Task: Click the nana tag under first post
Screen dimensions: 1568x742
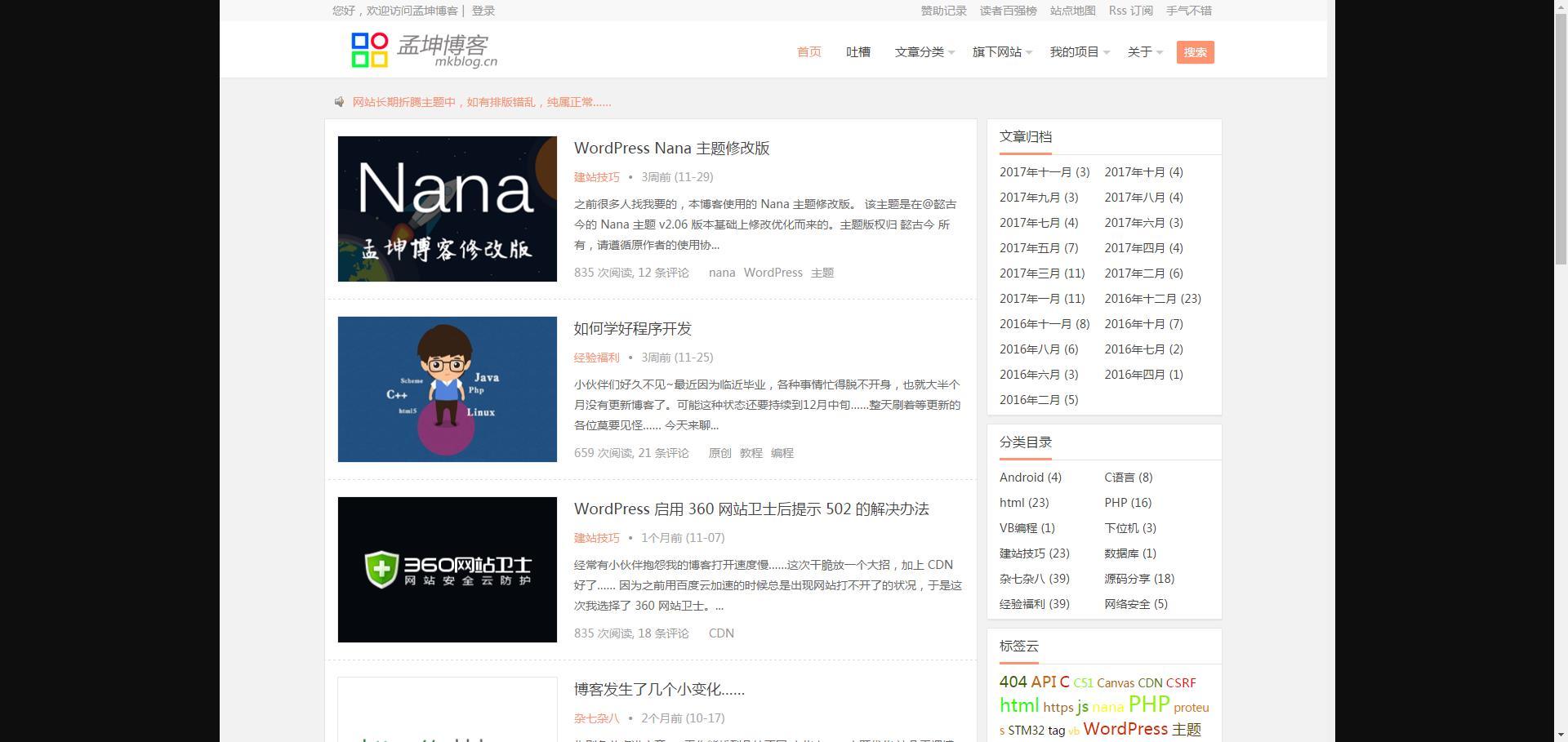Action: pos(722,273)
